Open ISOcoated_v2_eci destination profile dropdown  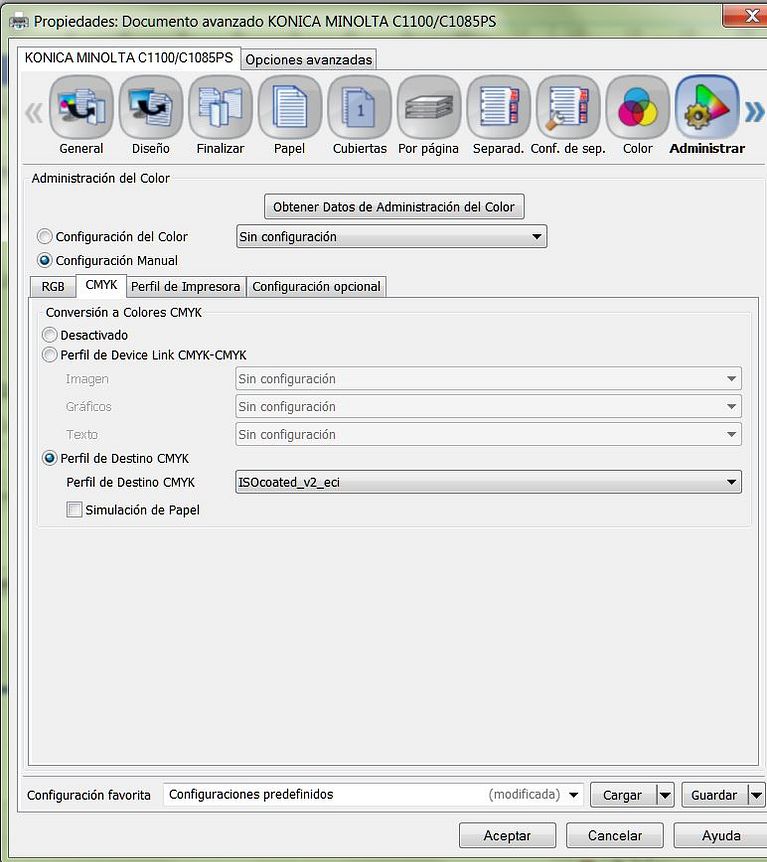[488, 482]
